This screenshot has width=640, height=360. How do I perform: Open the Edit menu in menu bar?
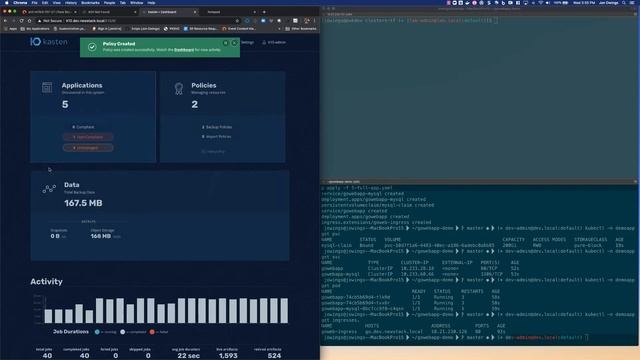pyautogui.click(x=45, y=2)
